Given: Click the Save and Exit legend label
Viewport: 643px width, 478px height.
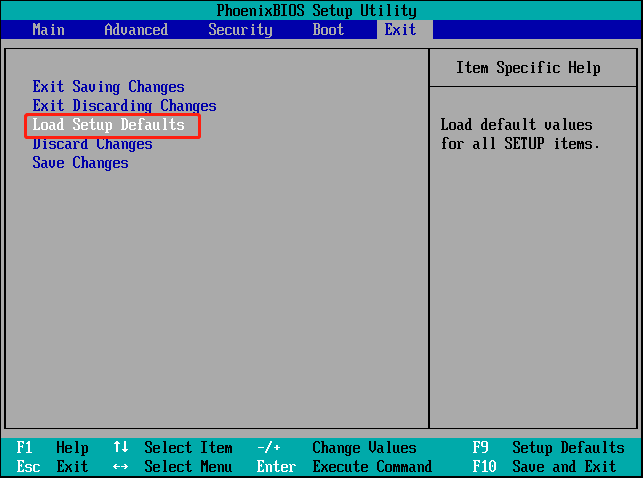Looking at the screenshot, I should tap(564, 467).
